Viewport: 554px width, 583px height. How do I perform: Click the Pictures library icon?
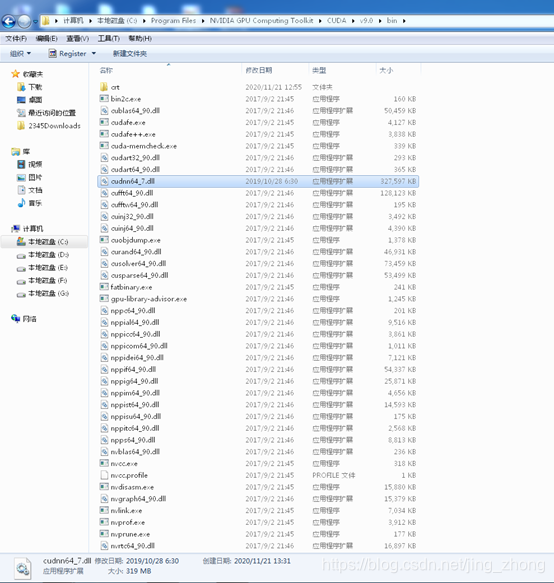tap(21, 177)
